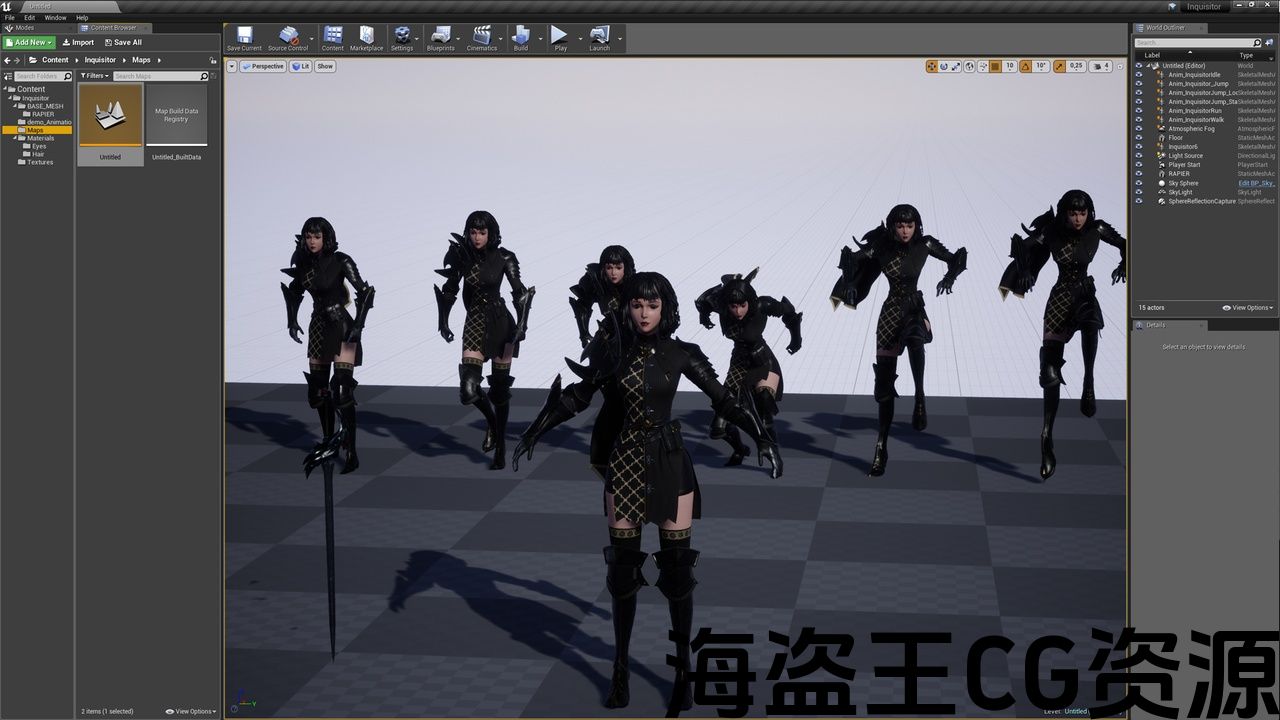Click the Source Control toolbar icon
This screenshot has height=720, width=1280.
288,38
